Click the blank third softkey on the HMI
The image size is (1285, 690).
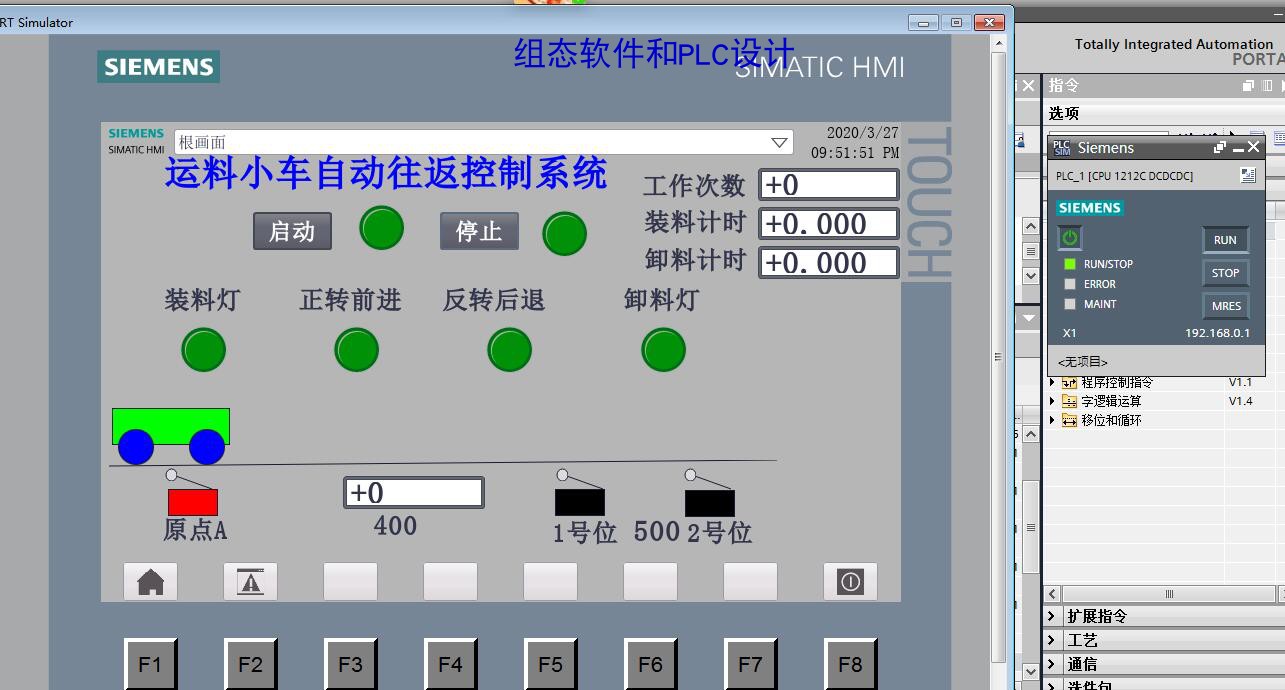tap(350, 581)
